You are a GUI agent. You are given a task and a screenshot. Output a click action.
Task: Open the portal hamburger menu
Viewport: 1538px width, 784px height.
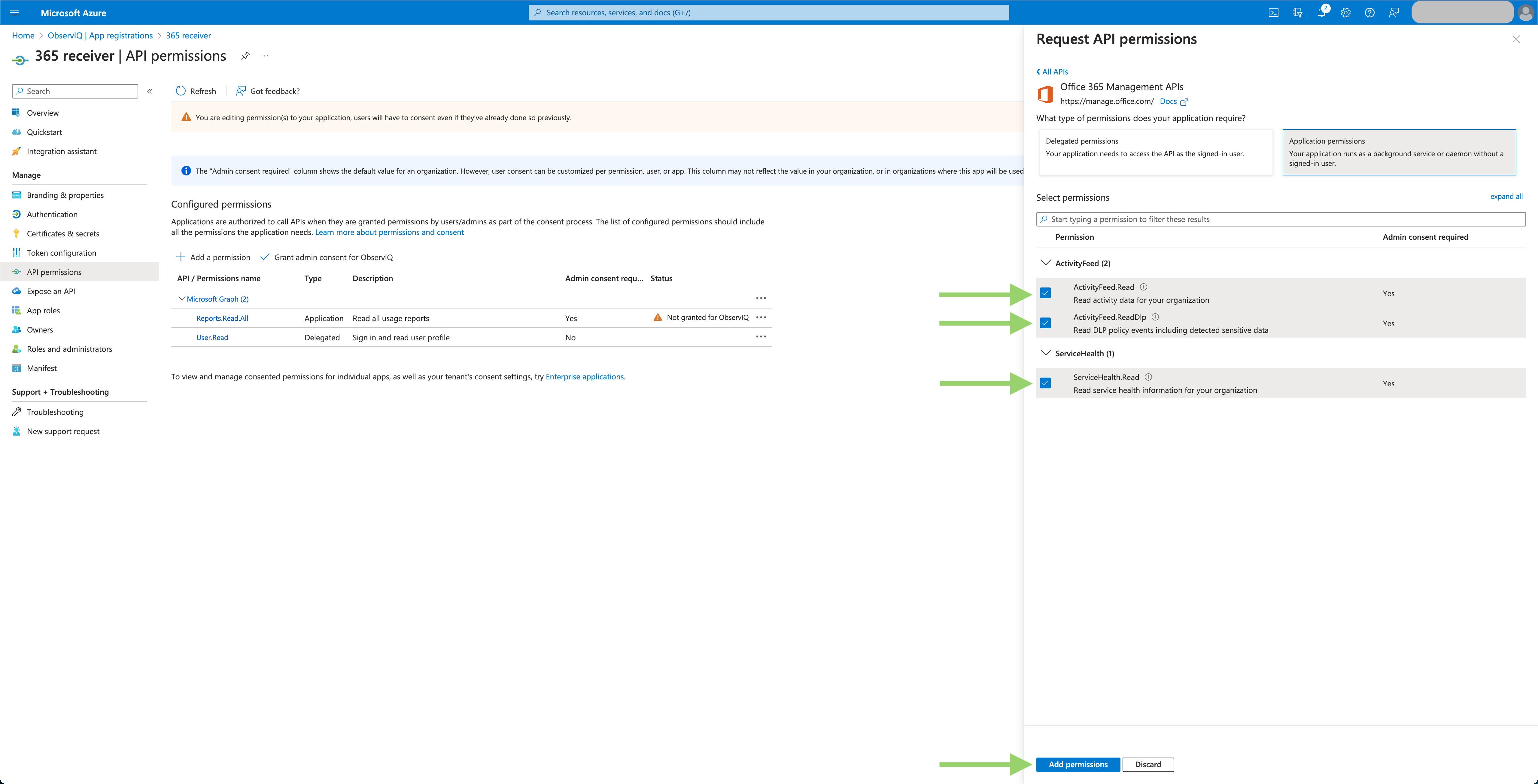(x=14, y=12)
